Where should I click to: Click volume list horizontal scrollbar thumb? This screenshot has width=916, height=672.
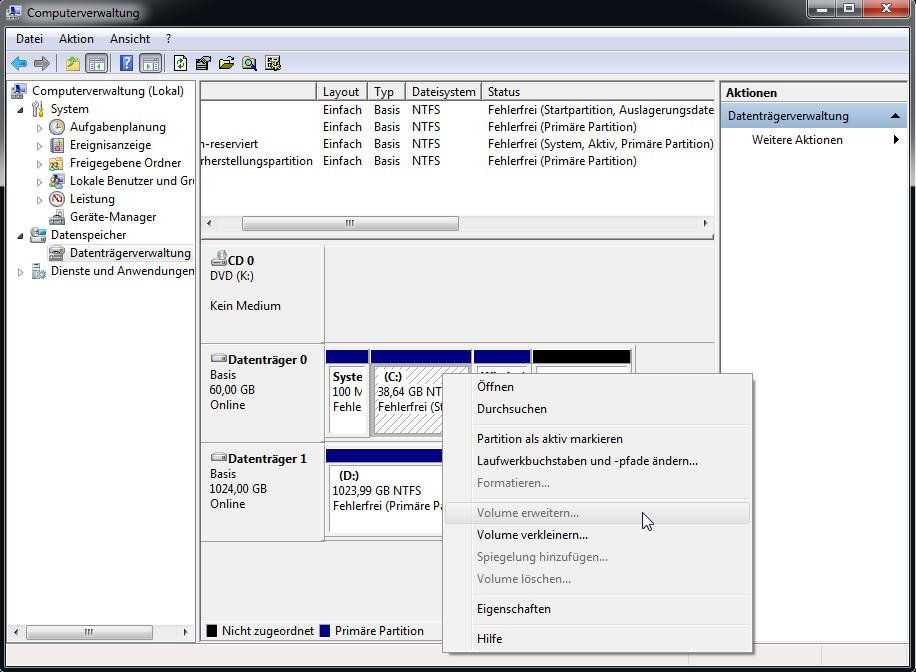pyautogui.click(x=350, y=223)
